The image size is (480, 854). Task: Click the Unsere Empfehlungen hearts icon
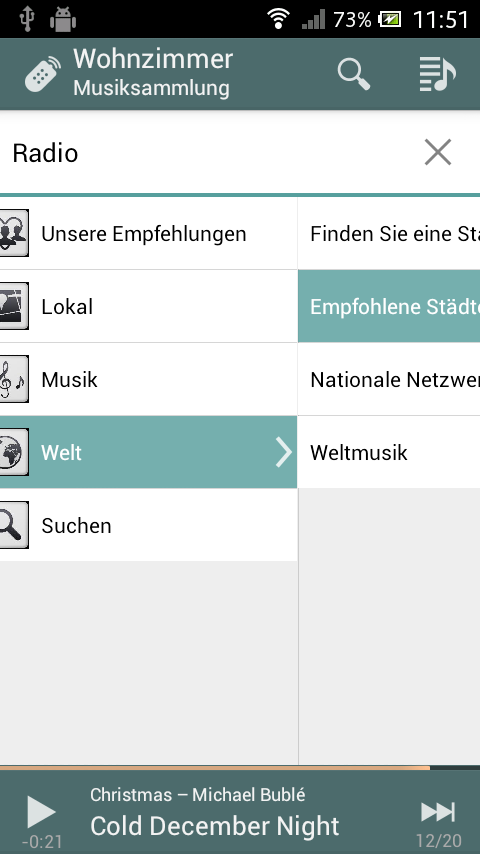click(x=13, y=233)
